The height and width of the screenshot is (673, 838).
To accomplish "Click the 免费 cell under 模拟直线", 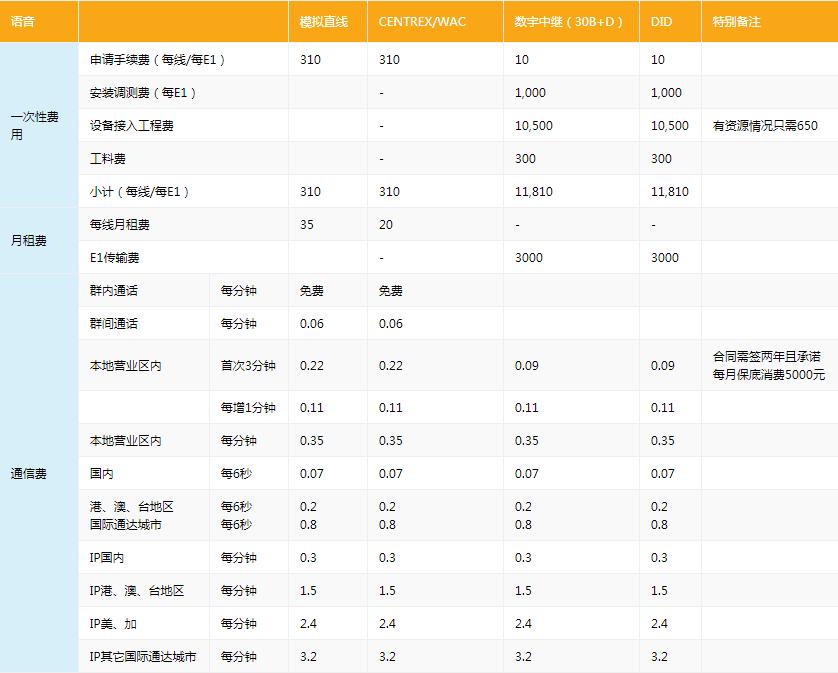I will pyautogui.click(x=310, y=290).
